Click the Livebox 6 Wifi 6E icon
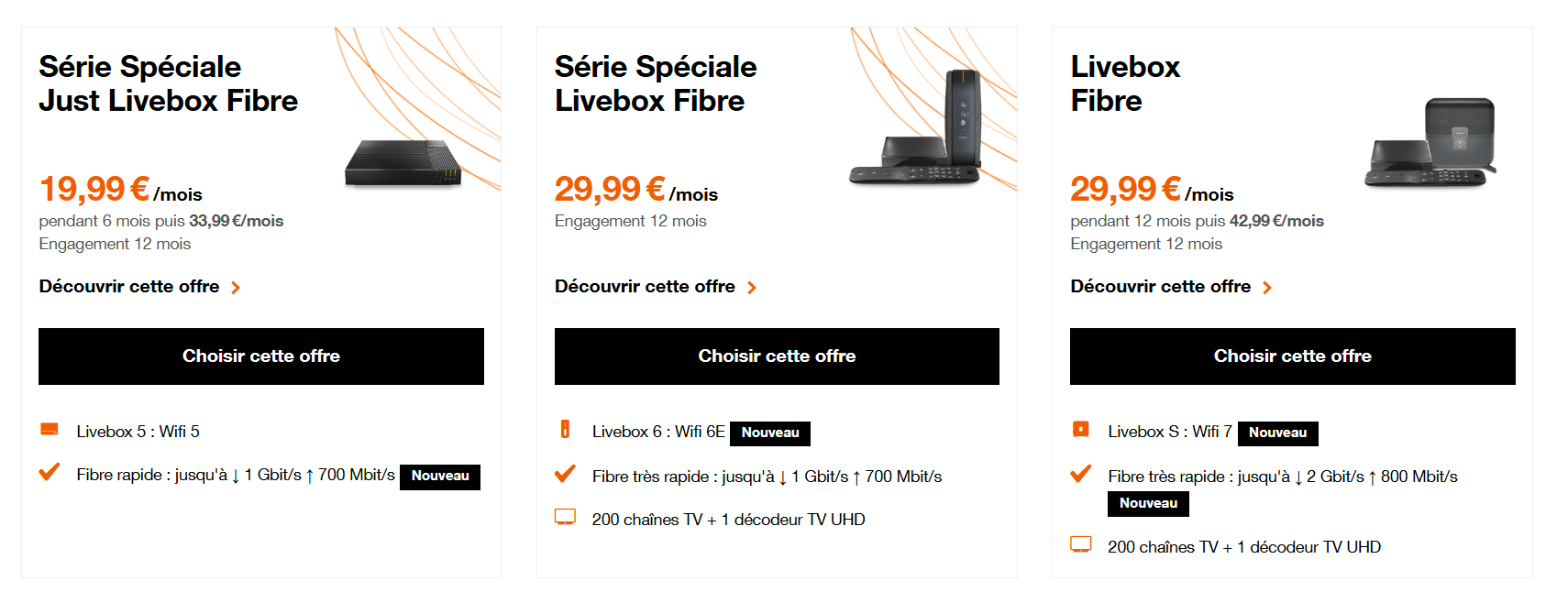 (x=565, y=429)
